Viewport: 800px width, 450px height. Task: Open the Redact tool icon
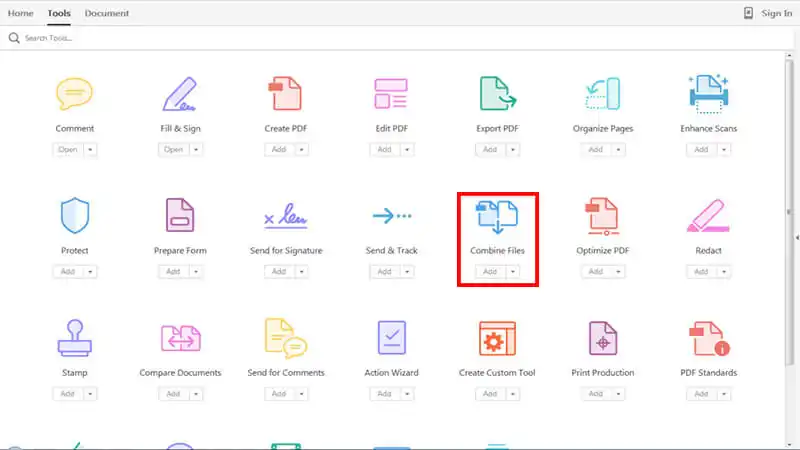pyautogui.click(x=708, y=216)
